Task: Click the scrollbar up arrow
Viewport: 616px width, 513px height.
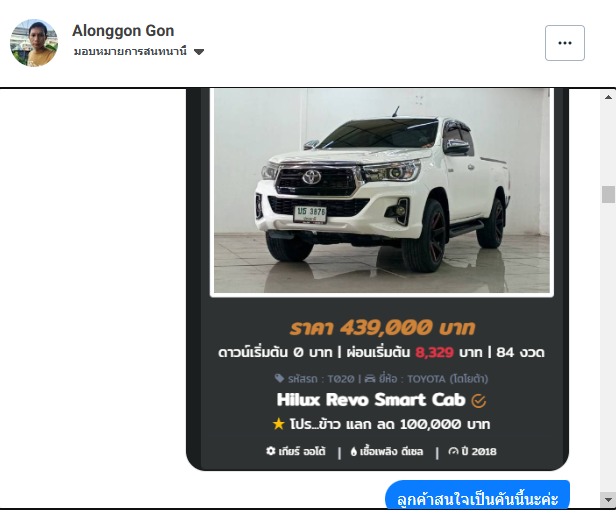Action: [x=608, y=97]
